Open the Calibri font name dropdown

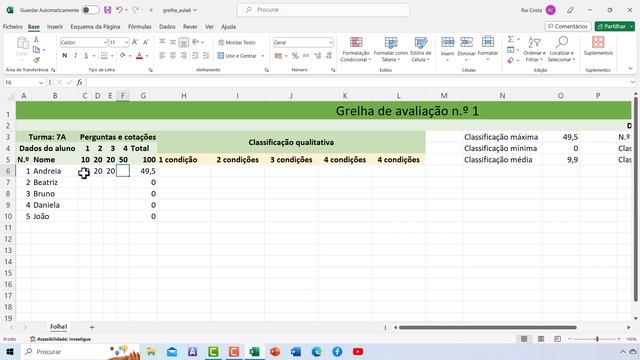coord(105,42)
